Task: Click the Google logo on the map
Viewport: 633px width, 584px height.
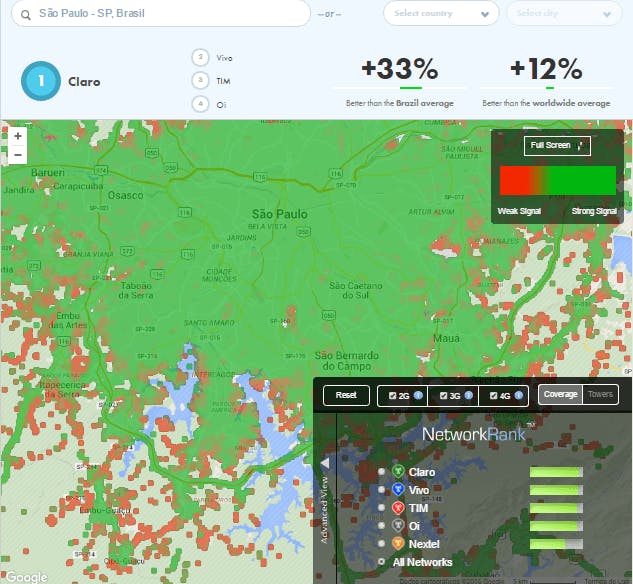Action: pos(27,577)
